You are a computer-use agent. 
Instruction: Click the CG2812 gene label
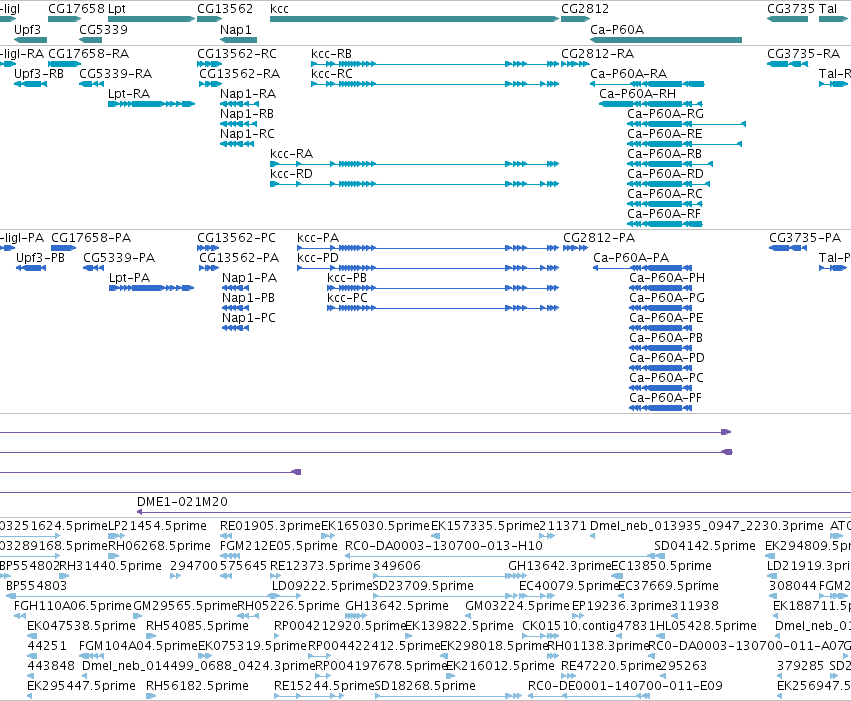coord(585,9)
